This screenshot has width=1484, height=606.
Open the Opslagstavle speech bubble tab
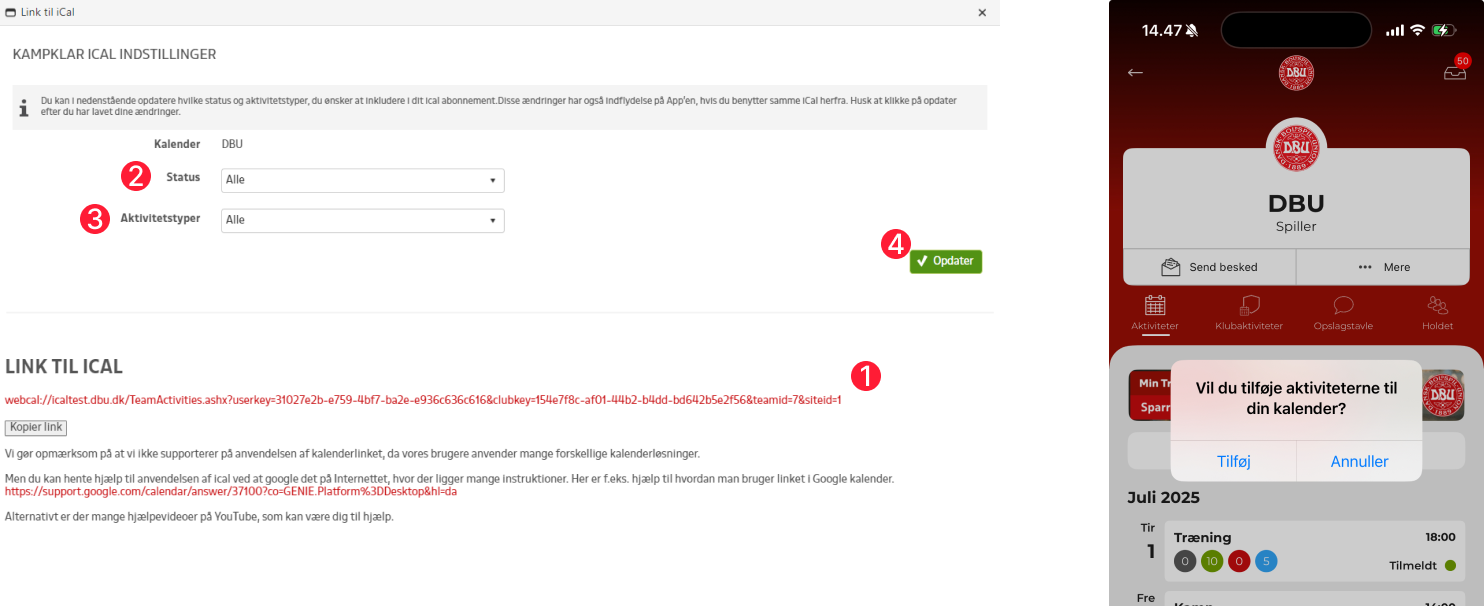(x=1343, y=313)
